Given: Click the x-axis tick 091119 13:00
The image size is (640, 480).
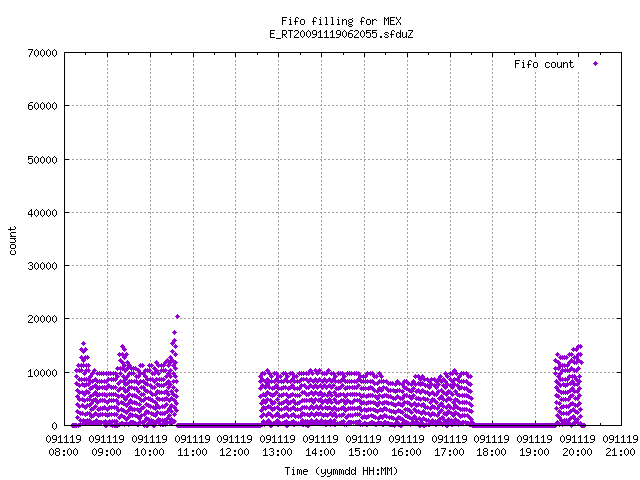Looking at the screenshot, I should pos(278,446).
